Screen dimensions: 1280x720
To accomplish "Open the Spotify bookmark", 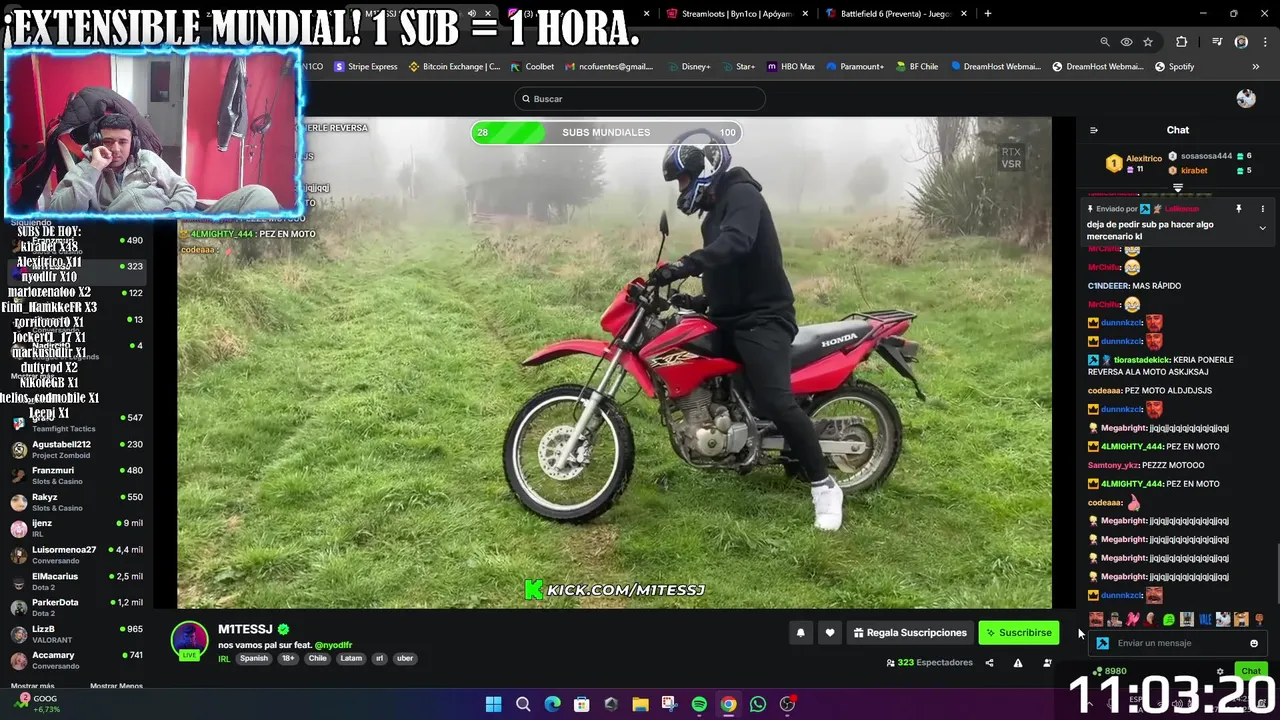I will [x=1174, y=67].
